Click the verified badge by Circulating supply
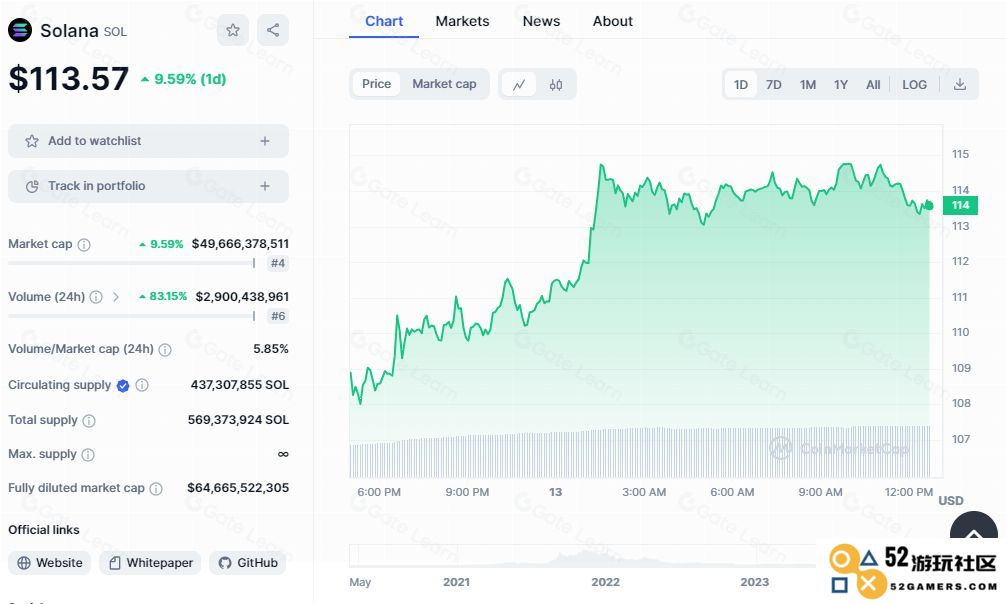This screenshot has width=1006, height=604. (x=123, y=386)
